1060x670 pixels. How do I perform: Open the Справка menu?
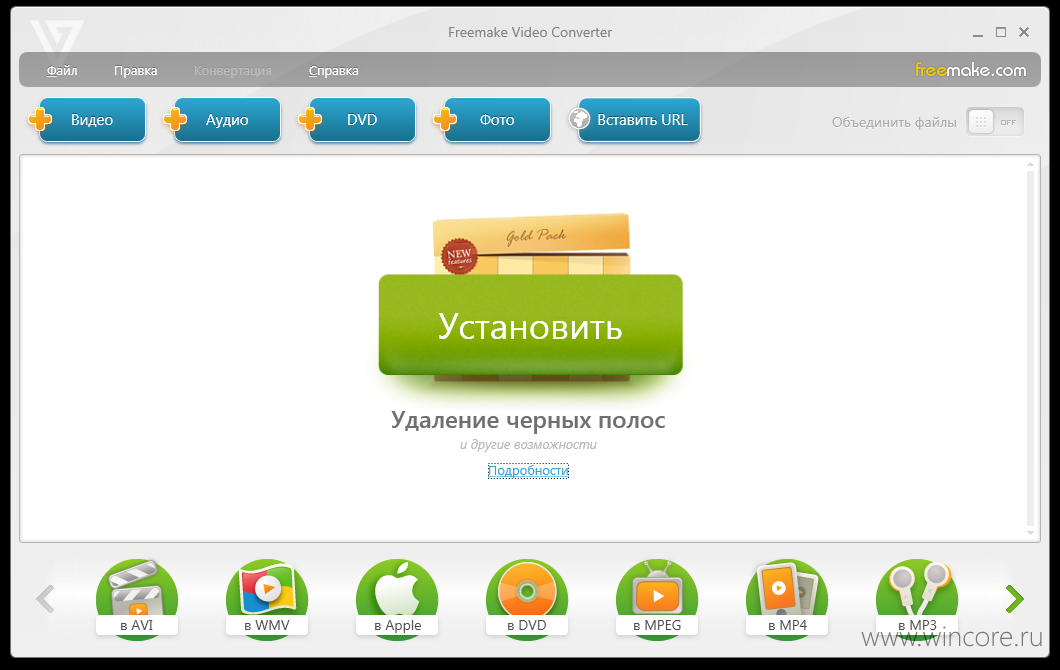[333, 70]
